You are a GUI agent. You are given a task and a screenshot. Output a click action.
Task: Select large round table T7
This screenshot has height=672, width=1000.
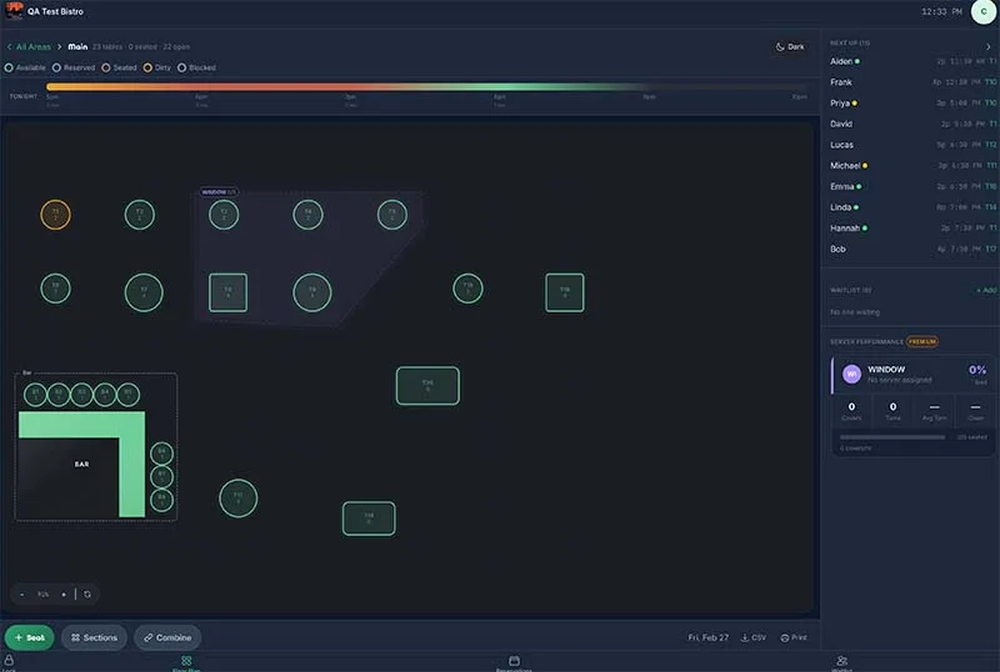(x=143, y=293)
